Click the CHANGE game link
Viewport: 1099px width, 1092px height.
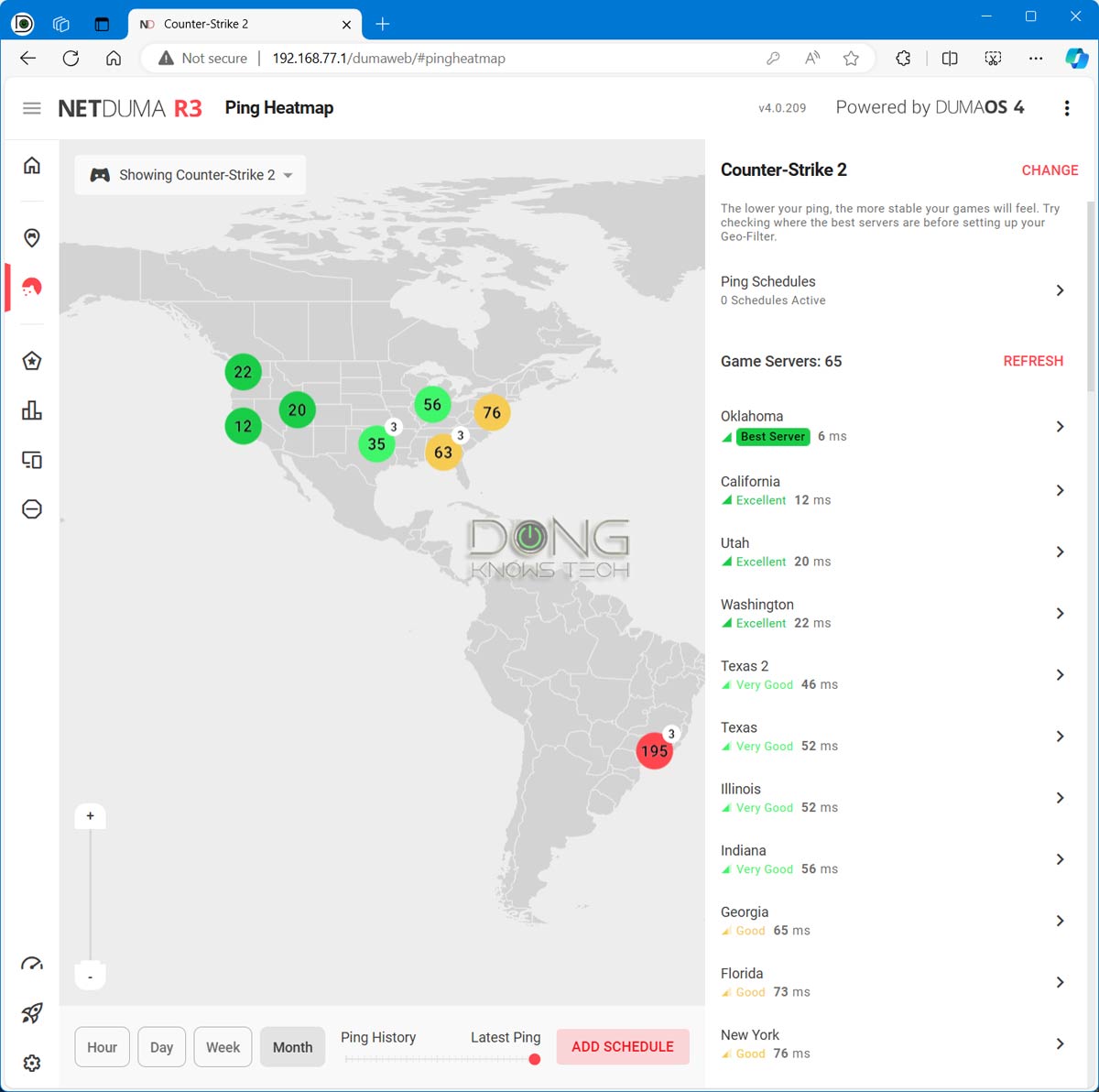pyautogui.click(x=1050, y=170)
